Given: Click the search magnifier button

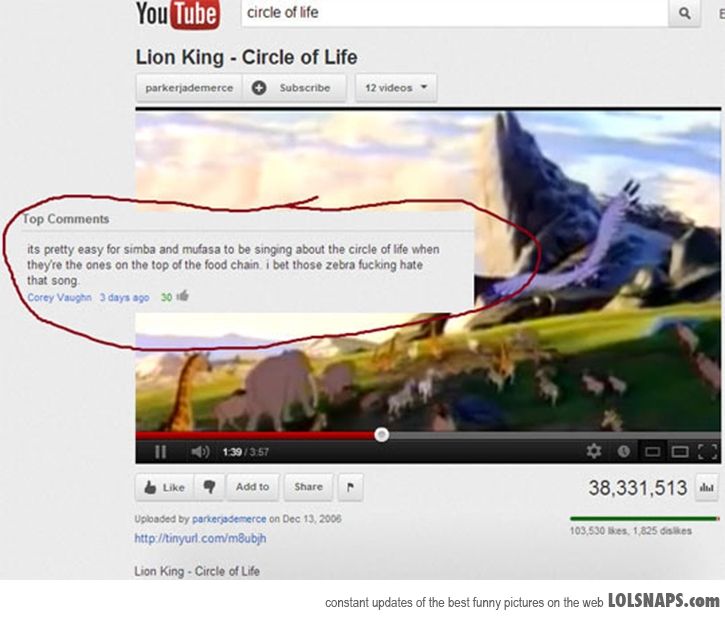Looking at the screenshot, I should 684,13.
